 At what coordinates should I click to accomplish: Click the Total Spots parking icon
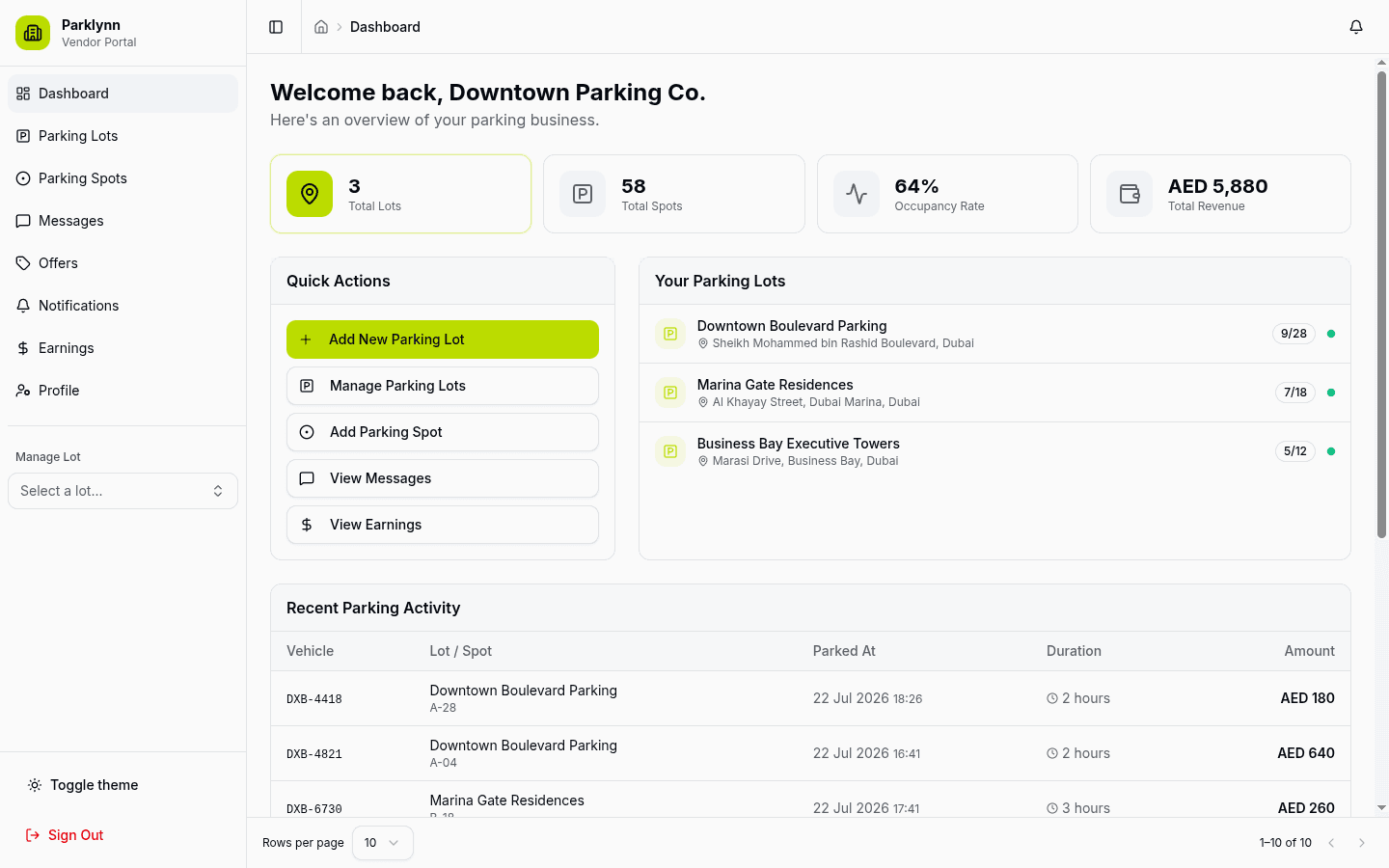click(583, 194)
